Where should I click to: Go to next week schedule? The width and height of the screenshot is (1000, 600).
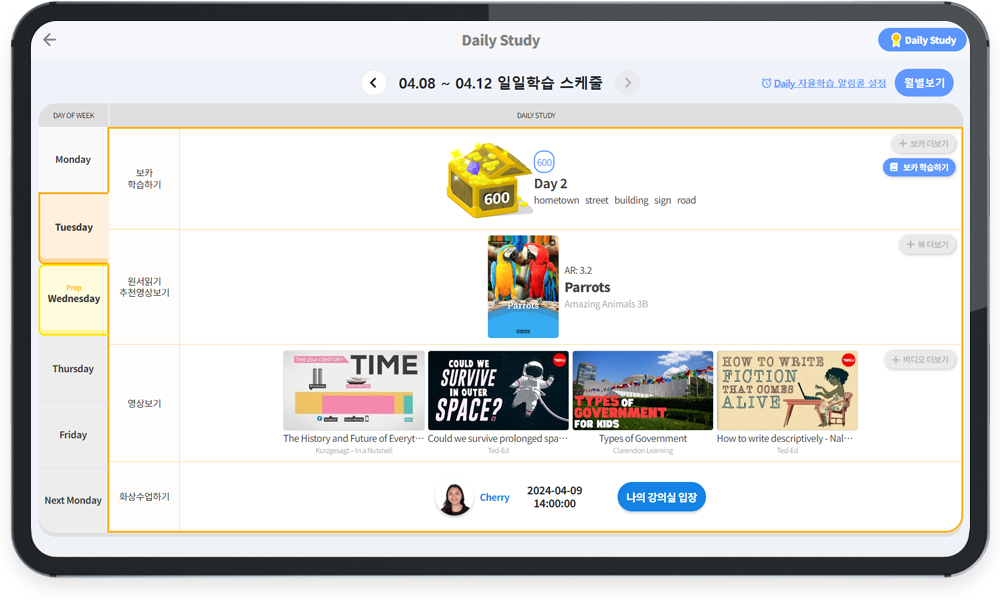click(628, 83)
